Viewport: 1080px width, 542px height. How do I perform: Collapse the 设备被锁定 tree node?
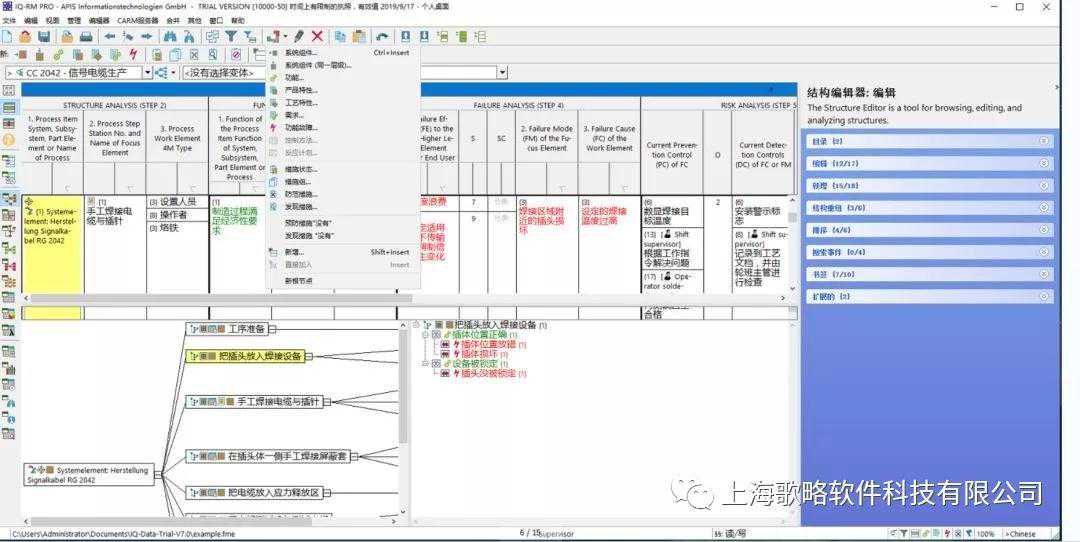coord(424,364)
